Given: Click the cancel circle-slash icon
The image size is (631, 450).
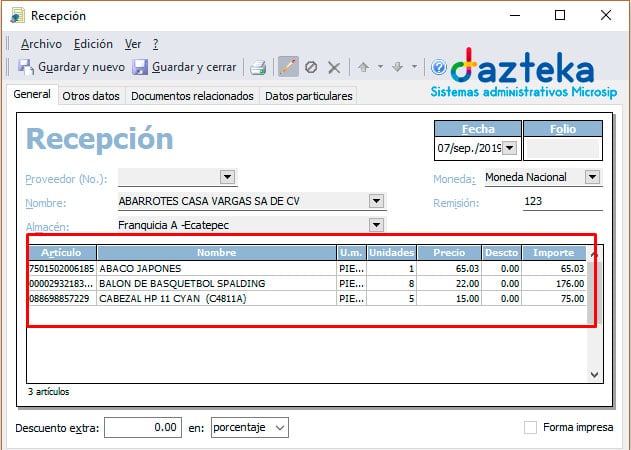Looking at the screenshot, I should click(x=311, y=67).
